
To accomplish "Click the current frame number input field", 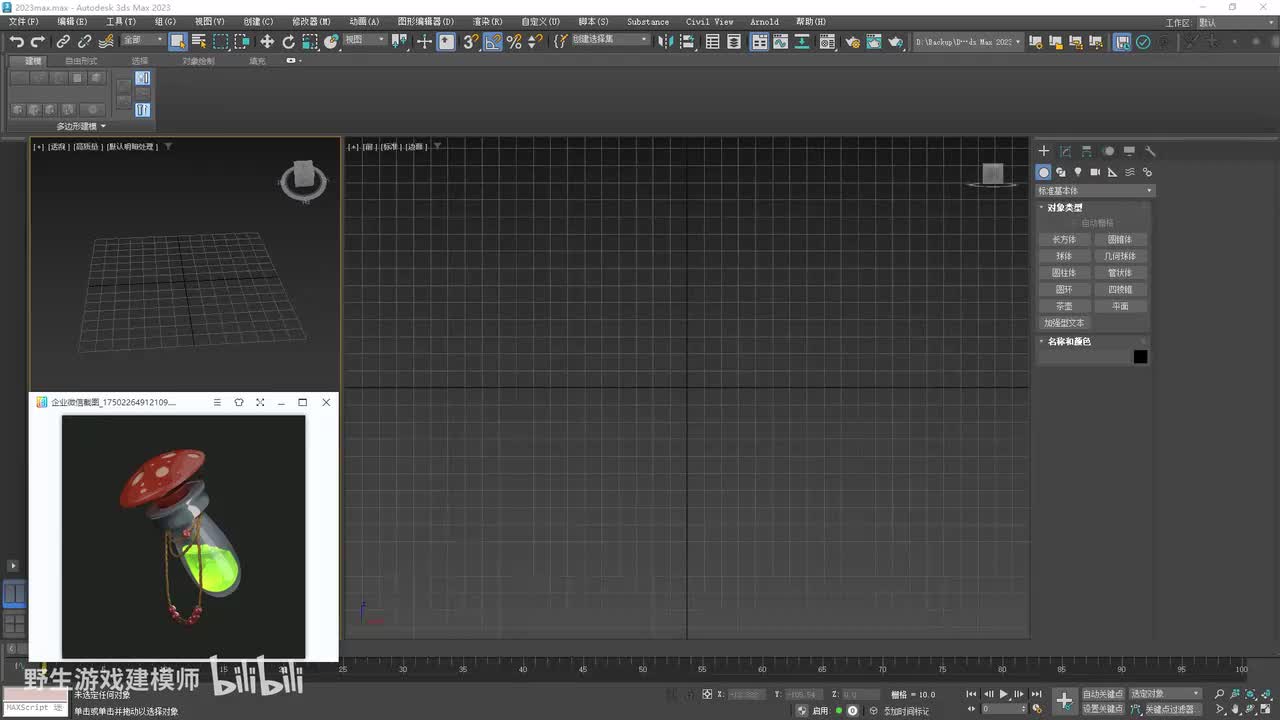I will point(998,709).
